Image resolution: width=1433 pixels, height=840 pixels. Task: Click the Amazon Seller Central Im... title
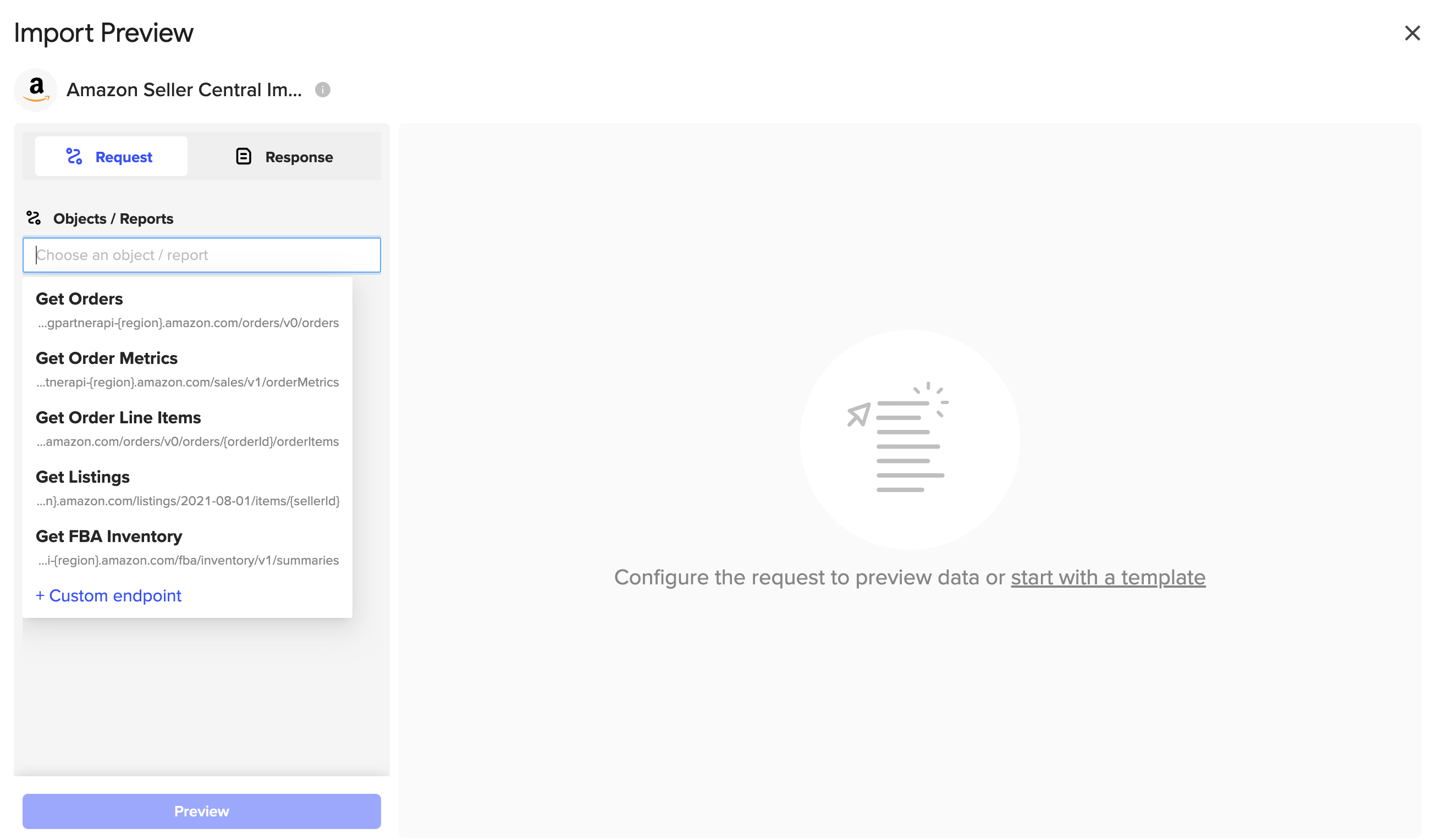pyautogui.click(x=184, y=90)
